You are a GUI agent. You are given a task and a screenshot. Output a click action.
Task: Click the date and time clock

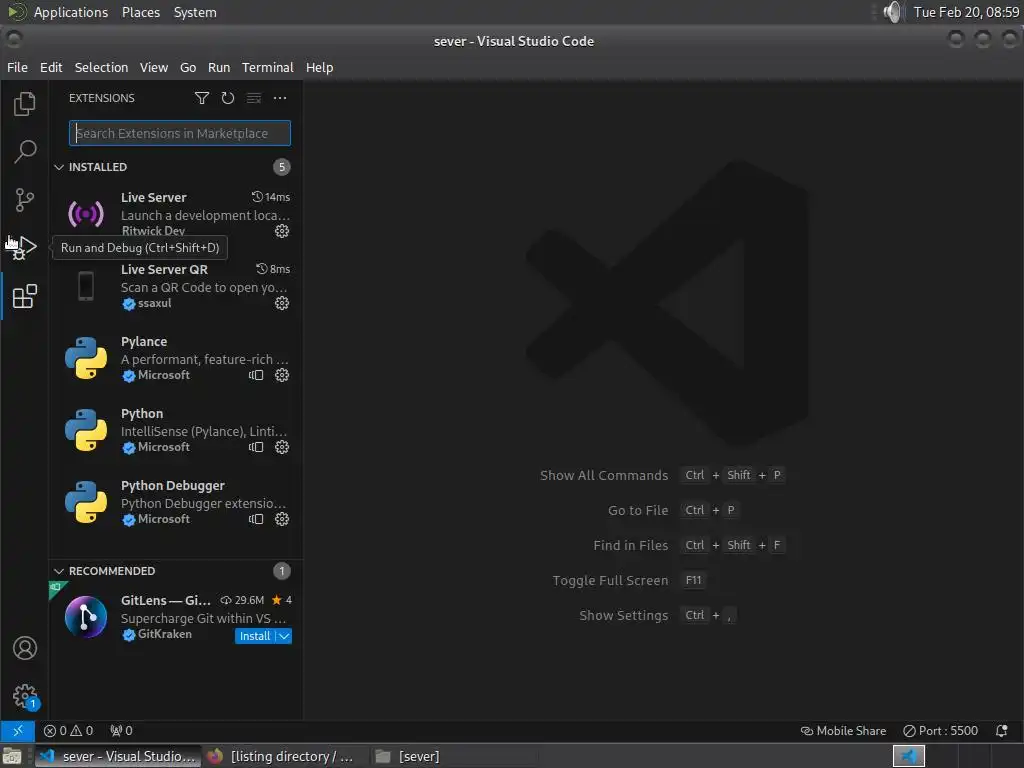(966, 12)
